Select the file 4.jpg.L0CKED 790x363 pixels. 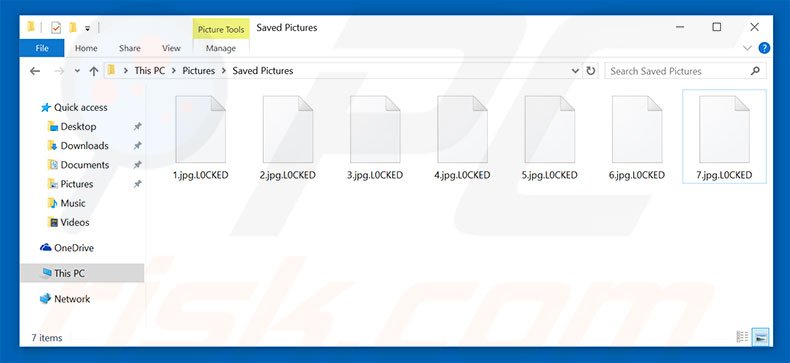(462, 138)
